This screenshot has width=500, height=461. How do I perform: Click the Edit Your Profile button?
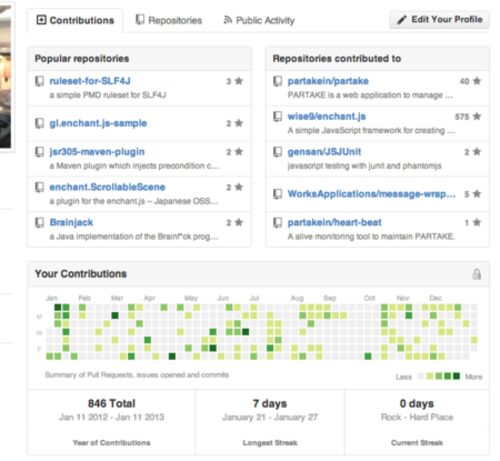(439, 20)
